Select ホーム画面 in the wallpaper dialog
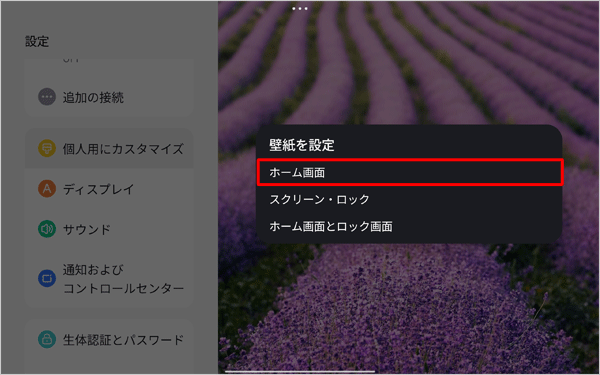Screen dimensions: 600x375 coord(410,173)
